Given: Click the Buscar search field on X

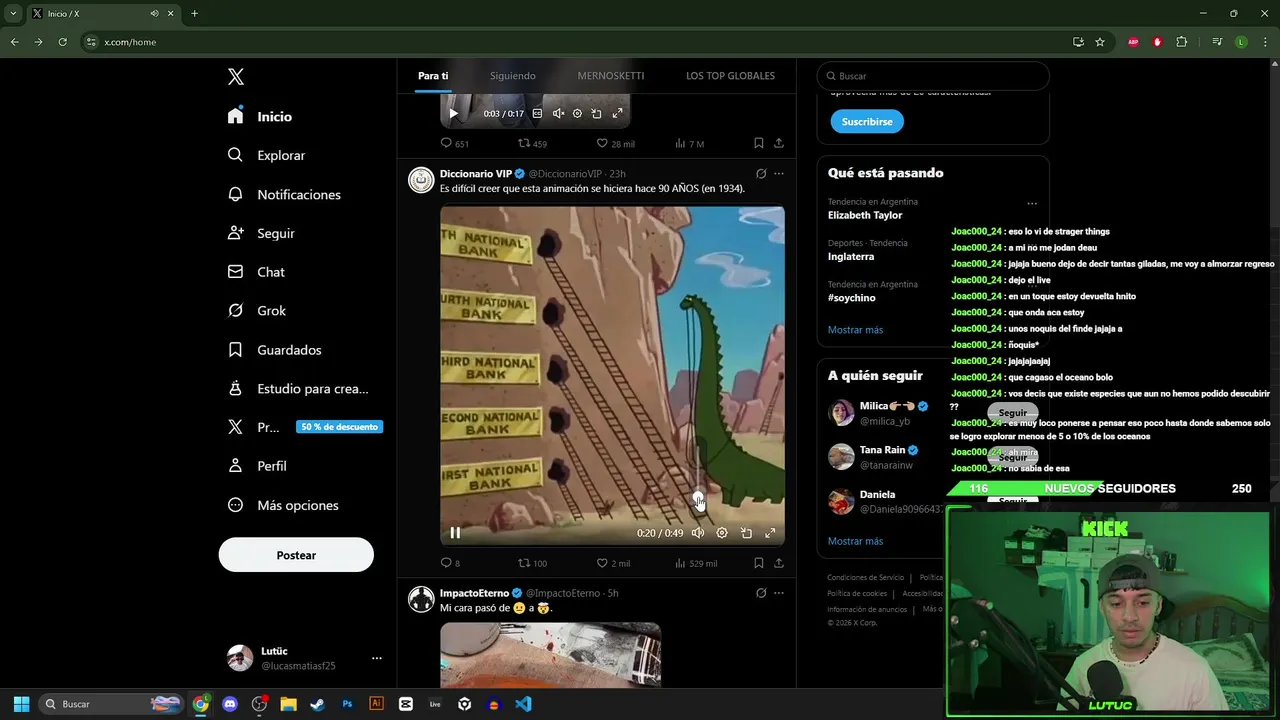Looking at the screenshot, I should pos(933,76).
